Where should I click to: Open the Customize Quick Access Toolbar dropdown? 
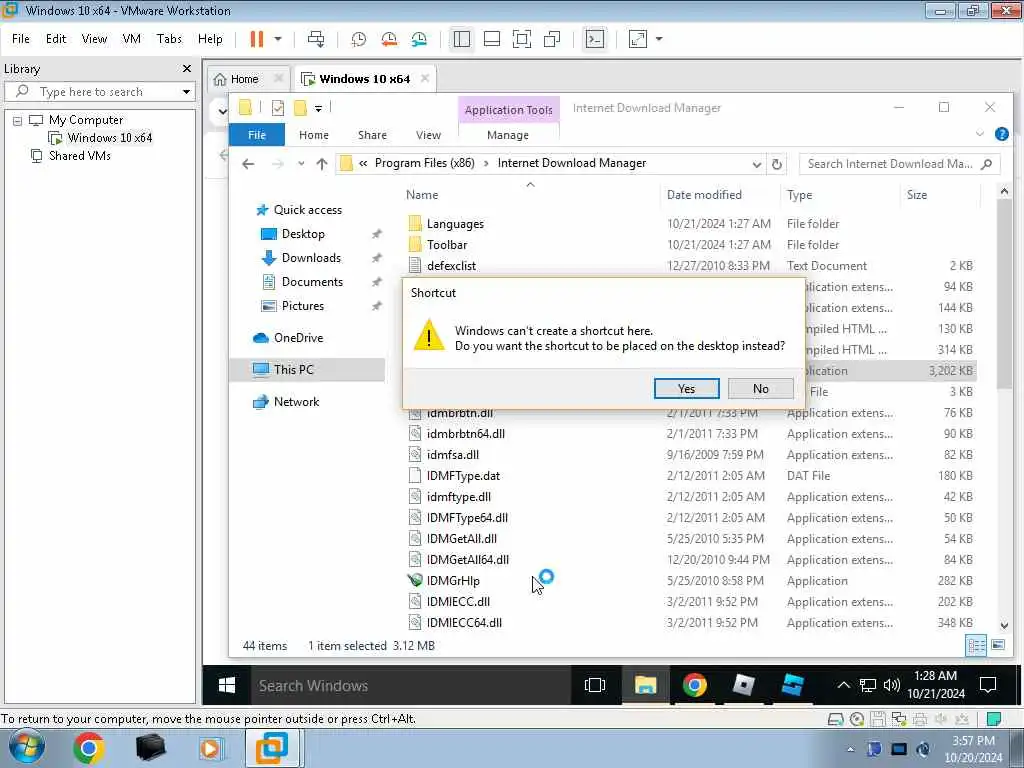pyautogui.click(x=318, y=108)
